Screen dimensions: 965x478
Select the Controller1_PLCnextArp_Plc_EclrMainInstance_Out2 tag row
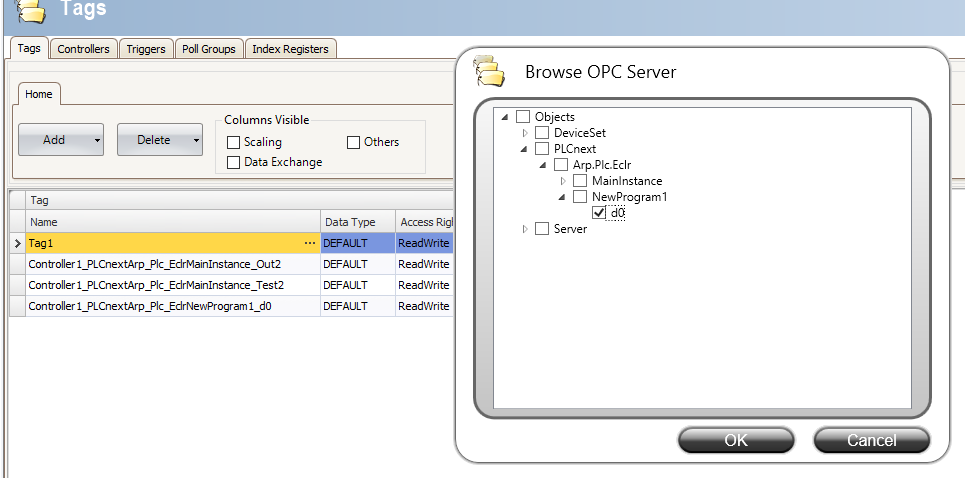coord(154,264)
